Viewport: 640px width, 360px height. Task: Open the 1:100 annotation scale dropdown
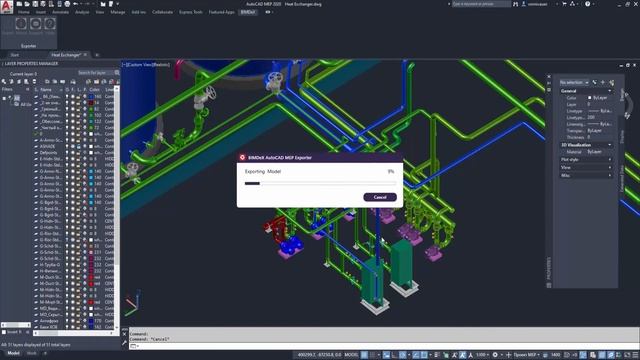[x=482, y=355]
